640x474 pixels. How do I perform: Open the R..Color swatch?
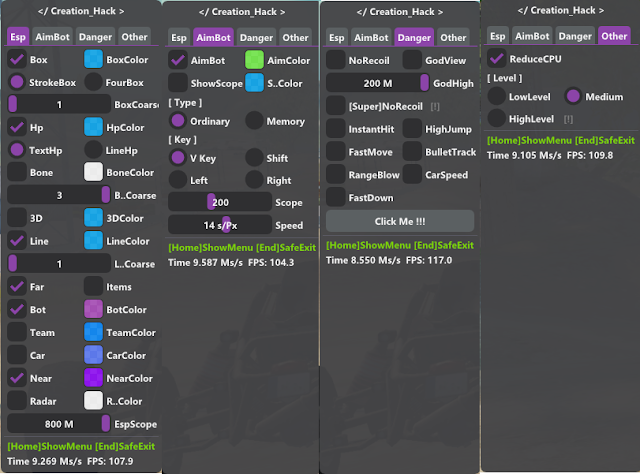click(x=93, y=401)
